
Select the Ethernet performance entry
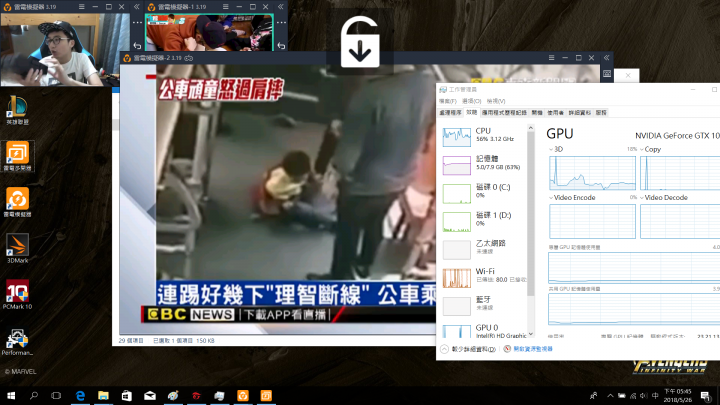[484, 248]
